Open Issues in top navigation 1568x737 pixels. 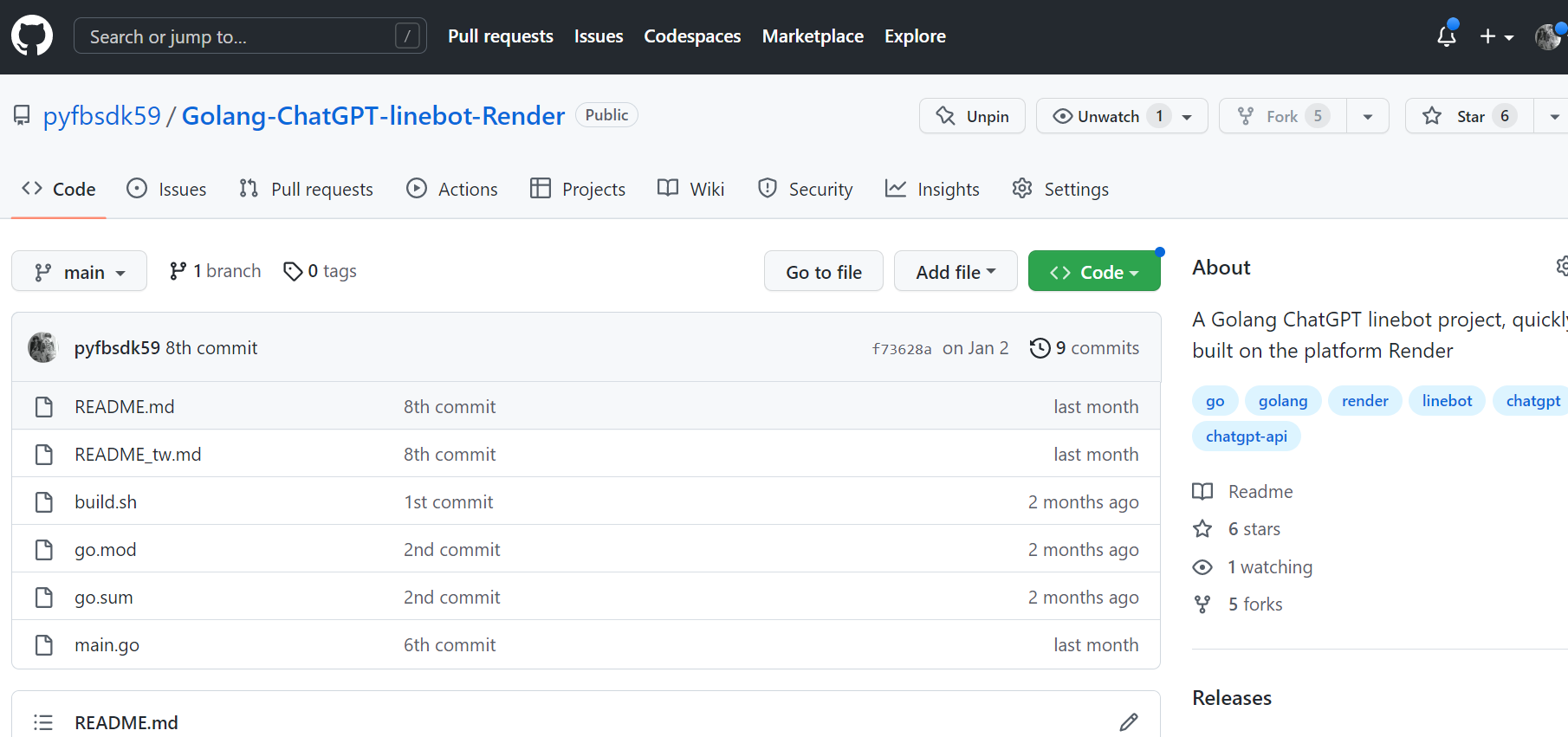pos(599,36)
